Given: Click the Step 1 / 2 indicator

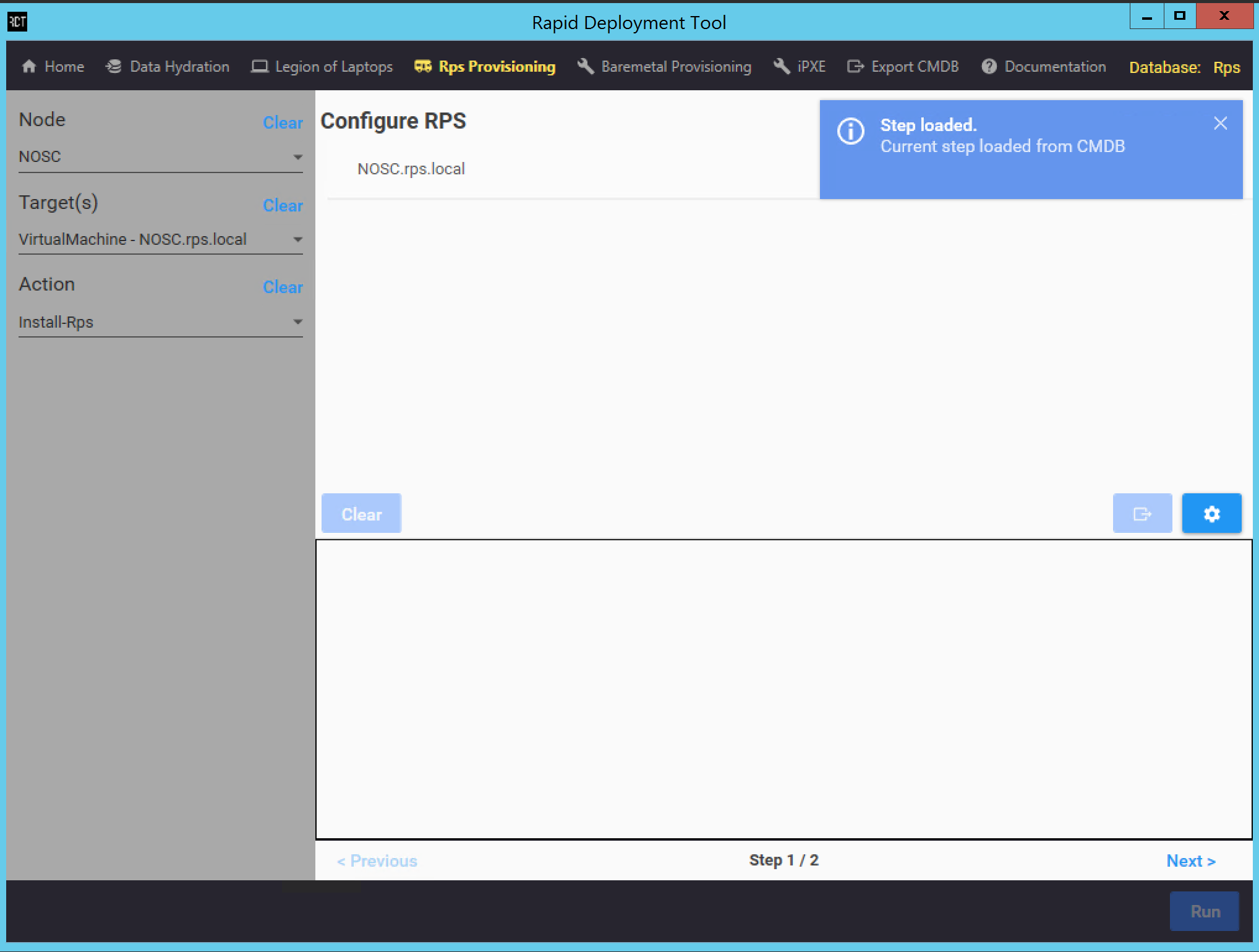Looking at the screenshot, I should 784,860.
